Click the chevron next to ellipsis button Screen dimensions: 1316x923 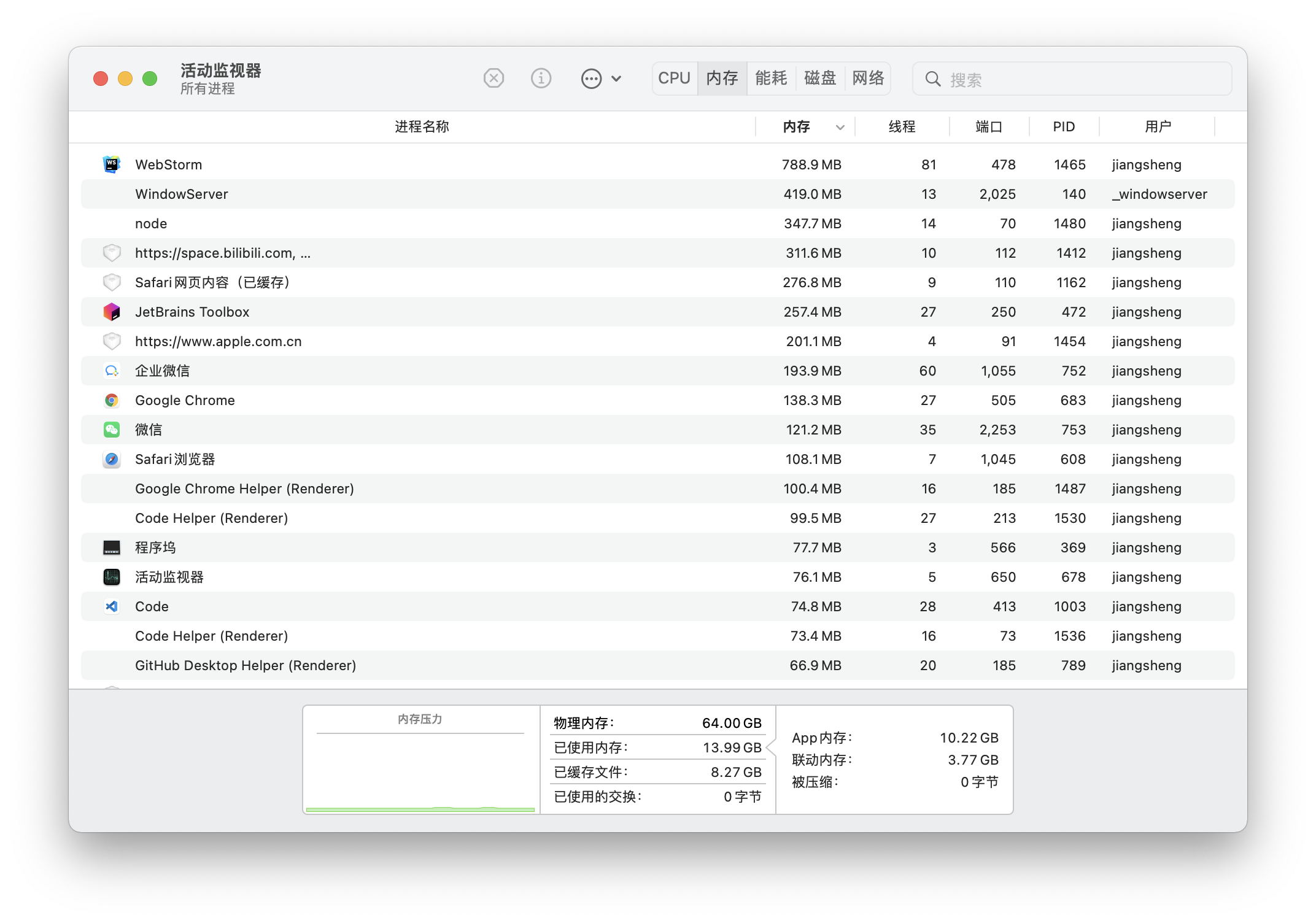click(x=617, y=79)
